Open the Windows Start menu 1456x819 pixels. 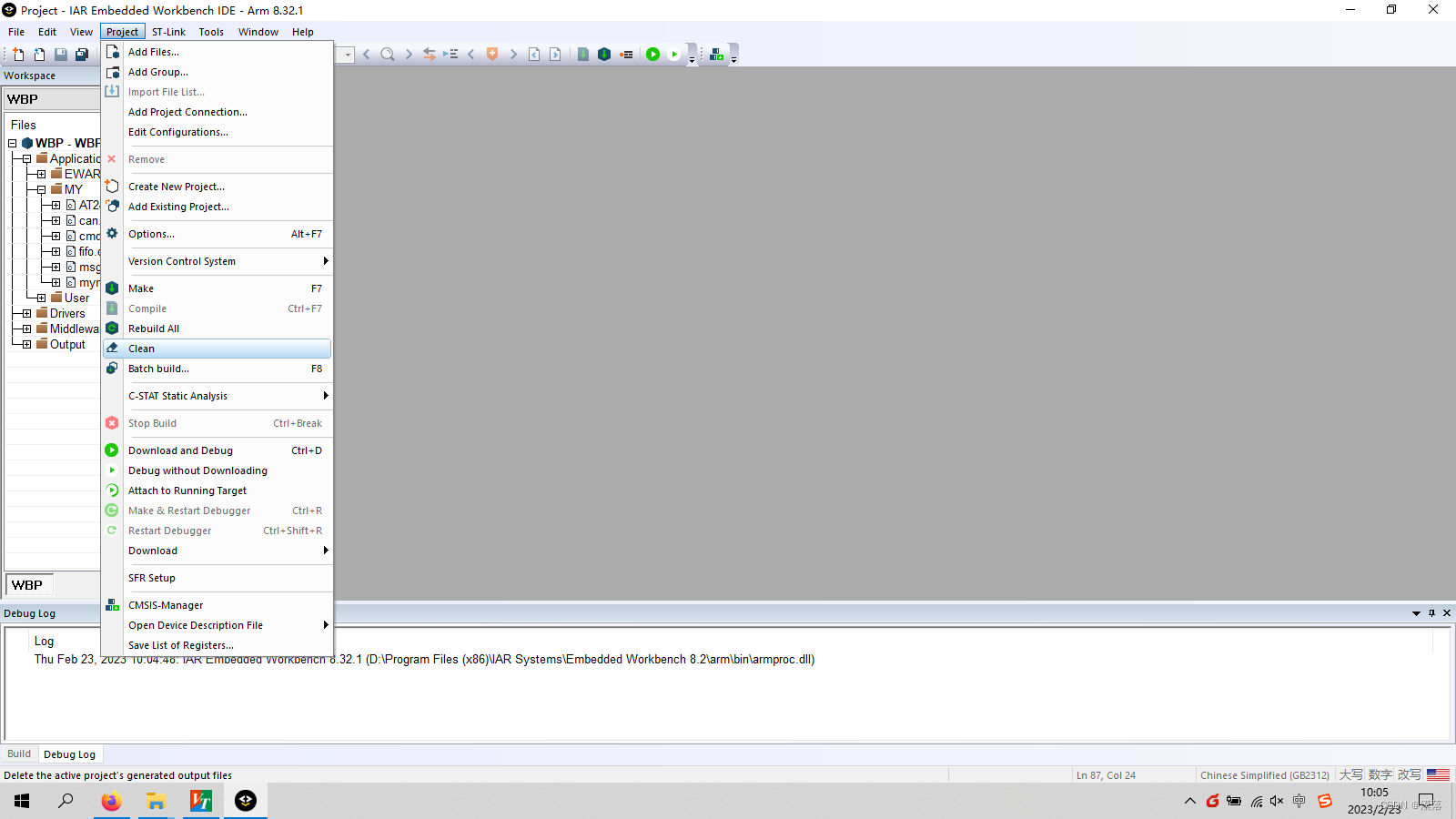(22, 801)
